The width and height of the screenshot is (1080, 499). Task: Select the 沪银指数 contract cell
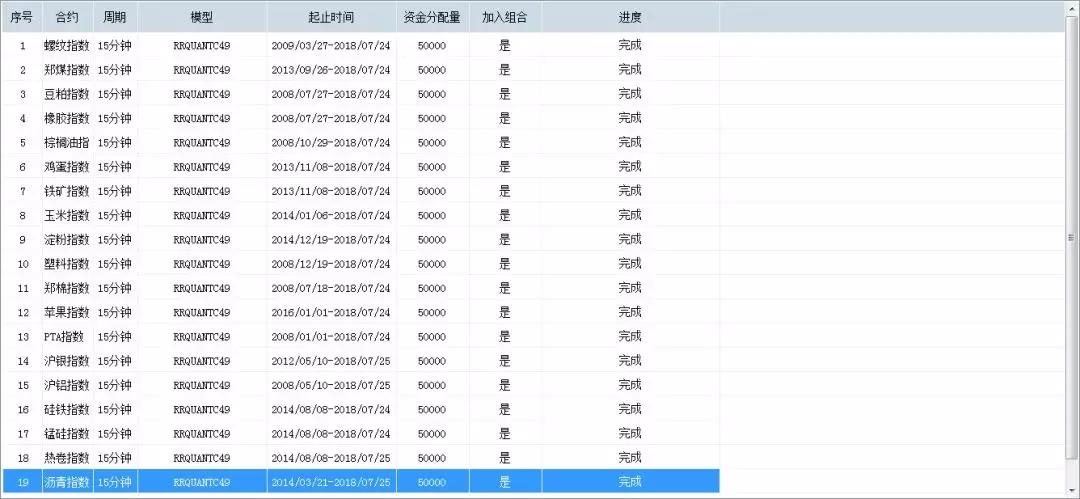point(68,360)
